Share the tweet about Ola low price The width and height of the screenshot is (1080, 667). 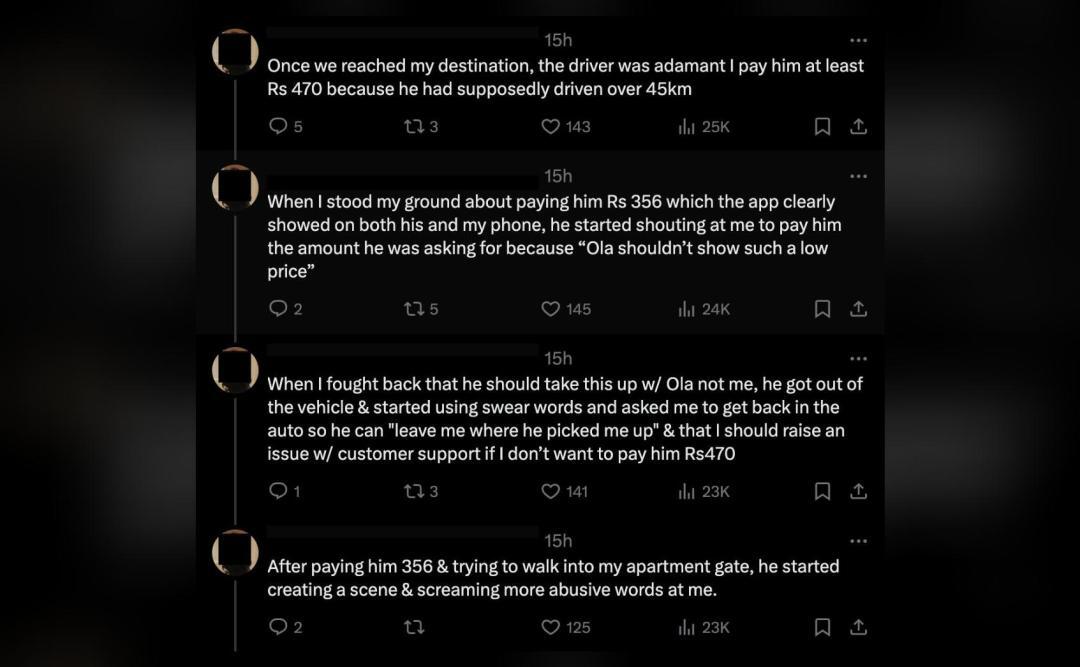tap(858, 309)
